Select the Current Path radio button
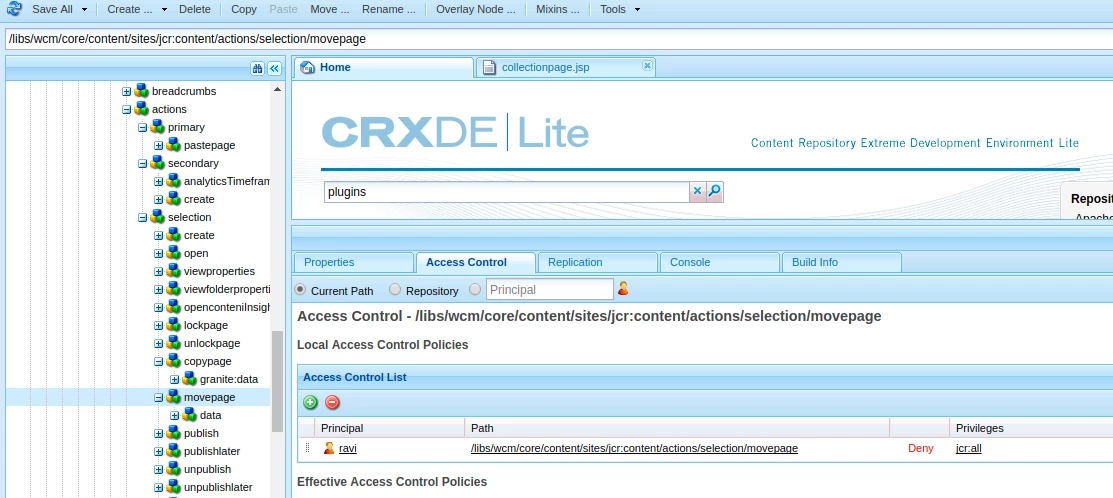 [300, 289]
